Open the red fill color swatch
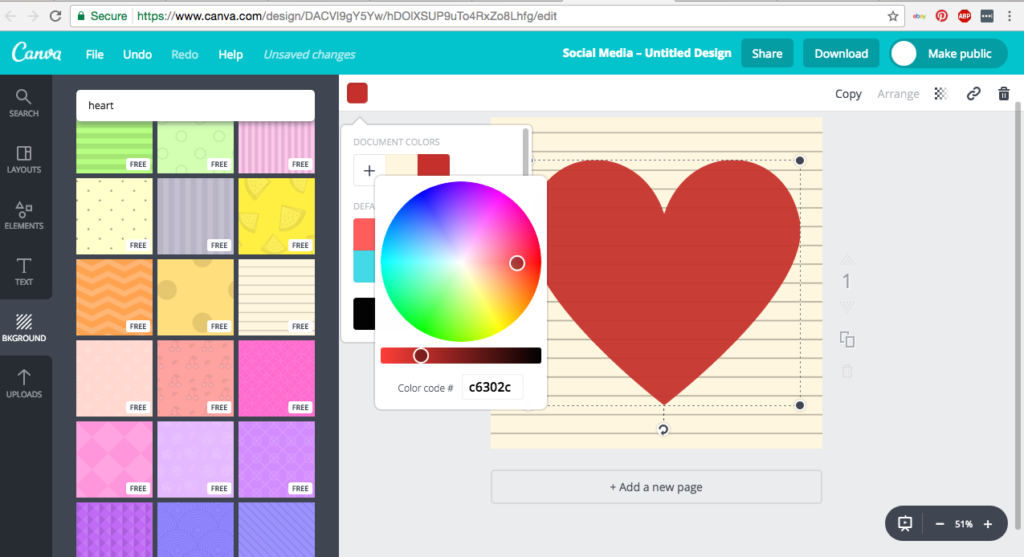The image size is (1024, 557). (357, 93)
